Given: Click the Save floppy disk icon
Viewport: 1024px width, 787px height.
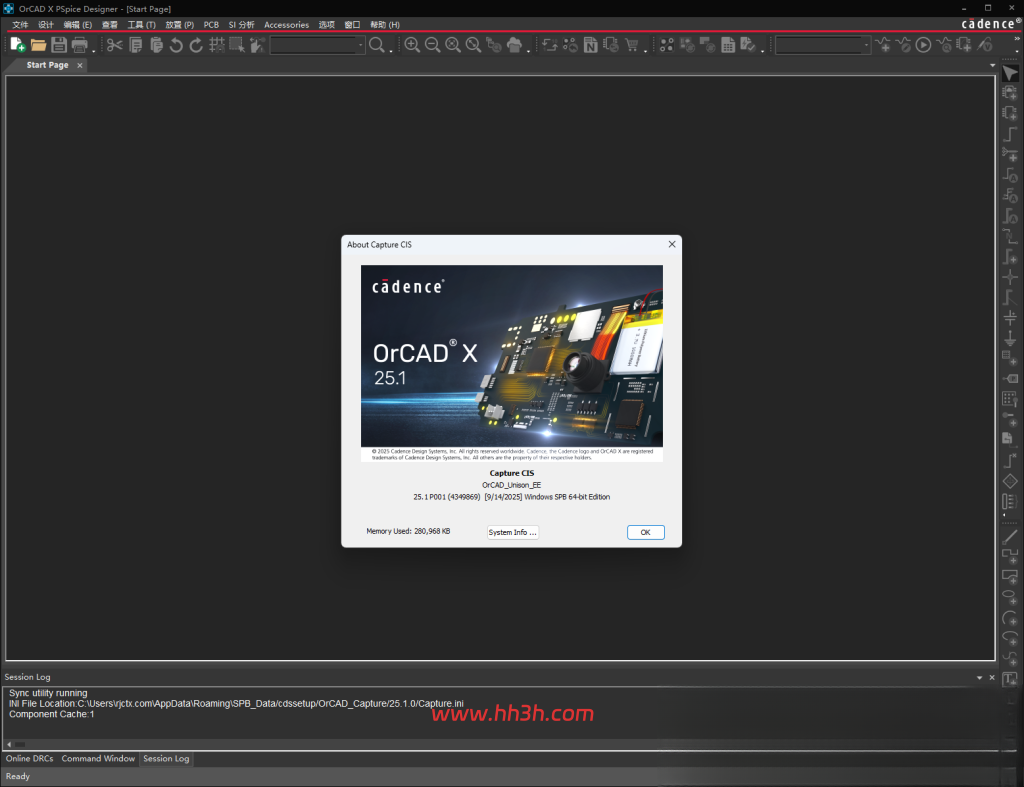Looking at the screenshot, I should 59,45.
